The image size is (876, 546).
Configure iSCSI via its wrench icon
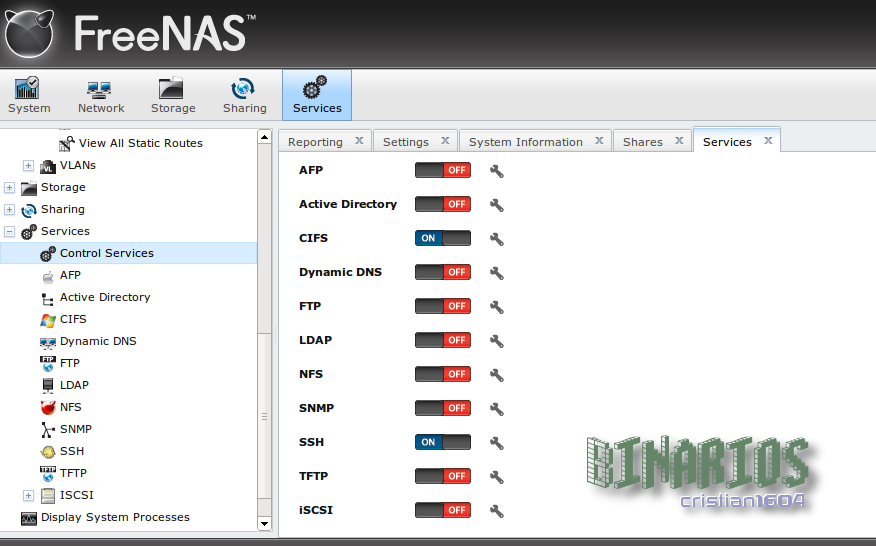[x=496, y=511]
